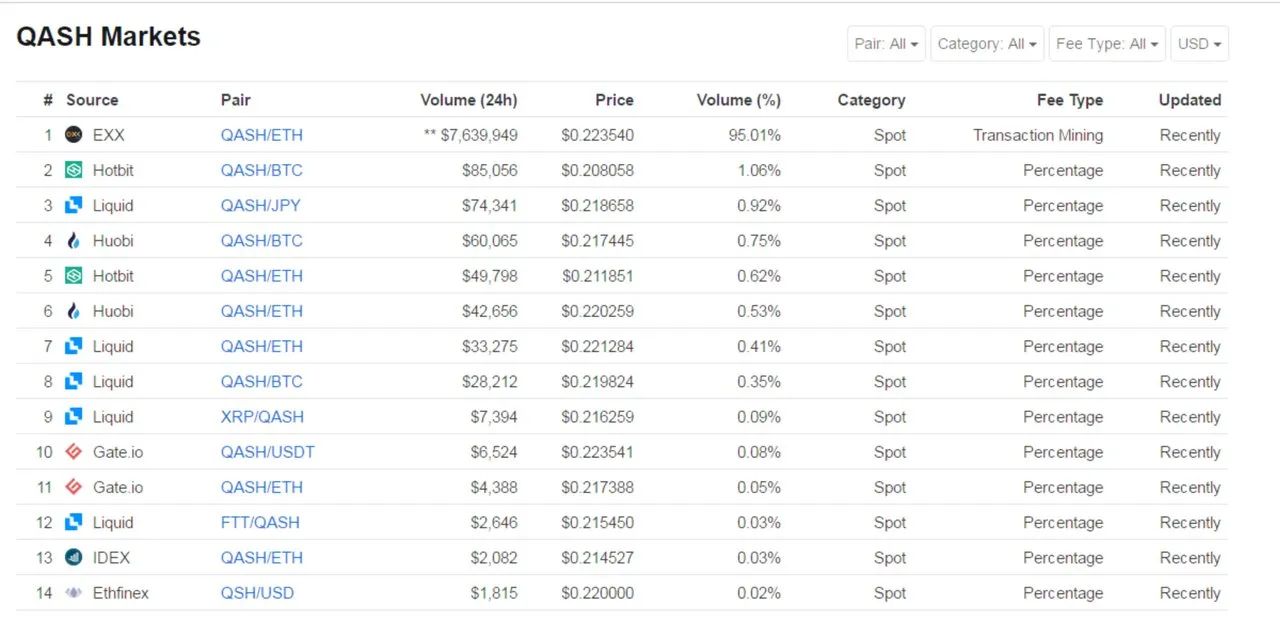Click the 1.06% volume share
Image resolution: width=1280 pixels, height=619 pixels.
pos(759,170)
